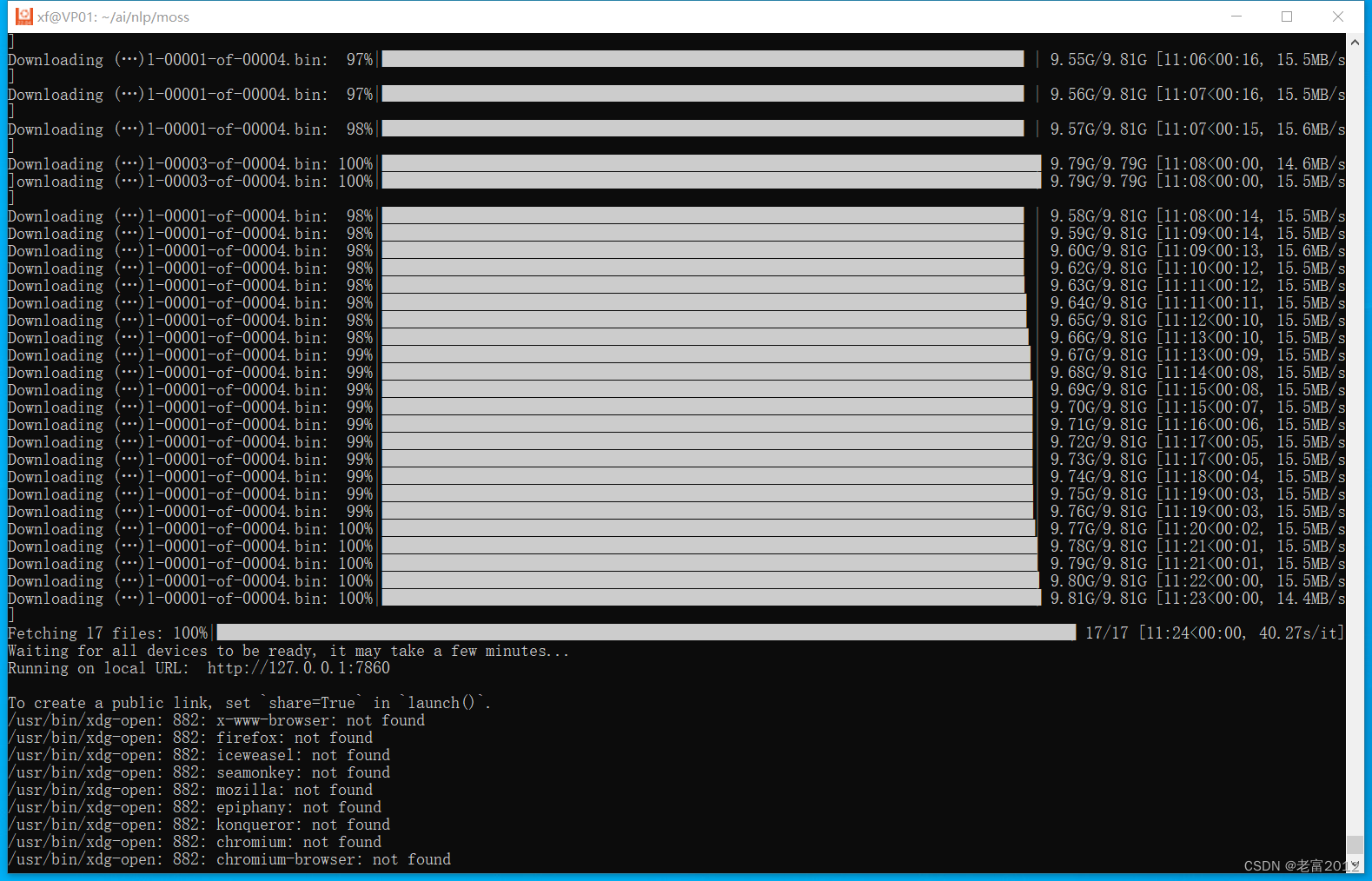Screen dimensions: 1372x881
Task: Click the '[11:06<00:16,' time value
Action: 1210,60
